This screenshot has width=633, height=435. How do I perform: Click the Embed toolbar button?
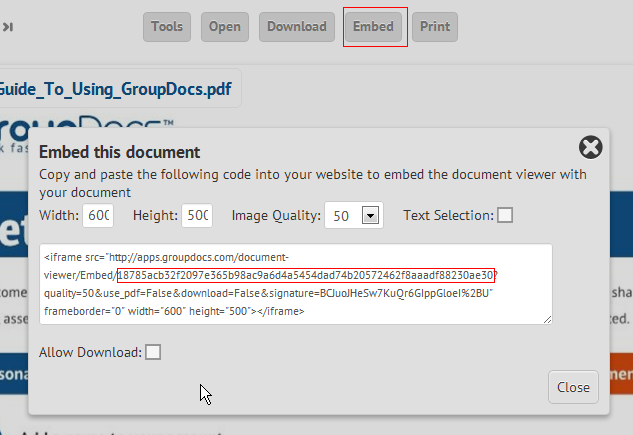(x=373, y=27)
